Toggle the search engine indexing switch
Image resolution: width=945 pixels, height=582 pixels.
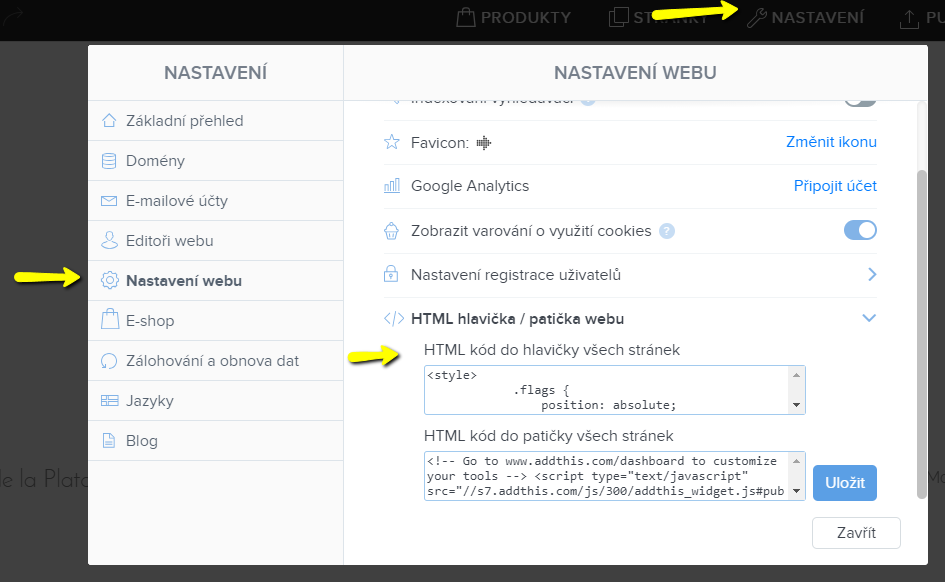(860, 102)
